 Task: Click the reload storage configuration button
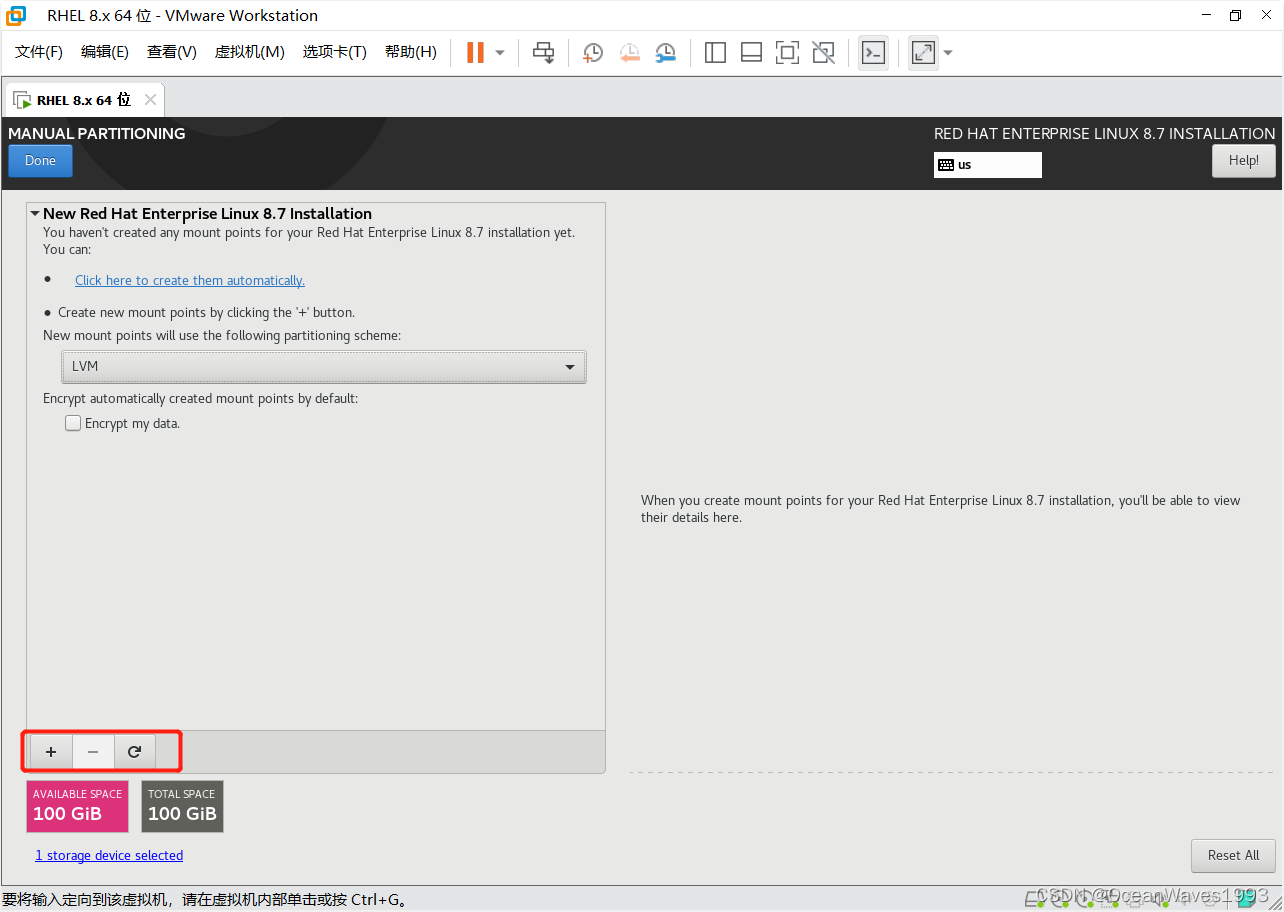coord(135,752)
